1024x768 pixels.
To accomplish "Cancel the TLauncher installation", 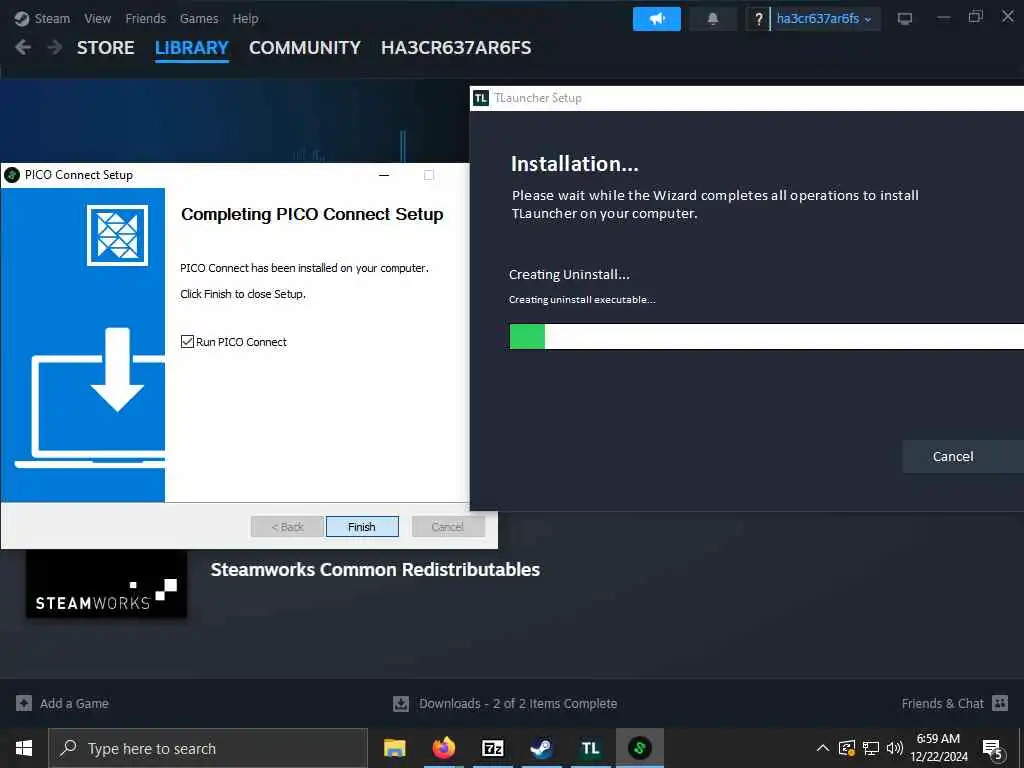I will (x=953, y=456).
